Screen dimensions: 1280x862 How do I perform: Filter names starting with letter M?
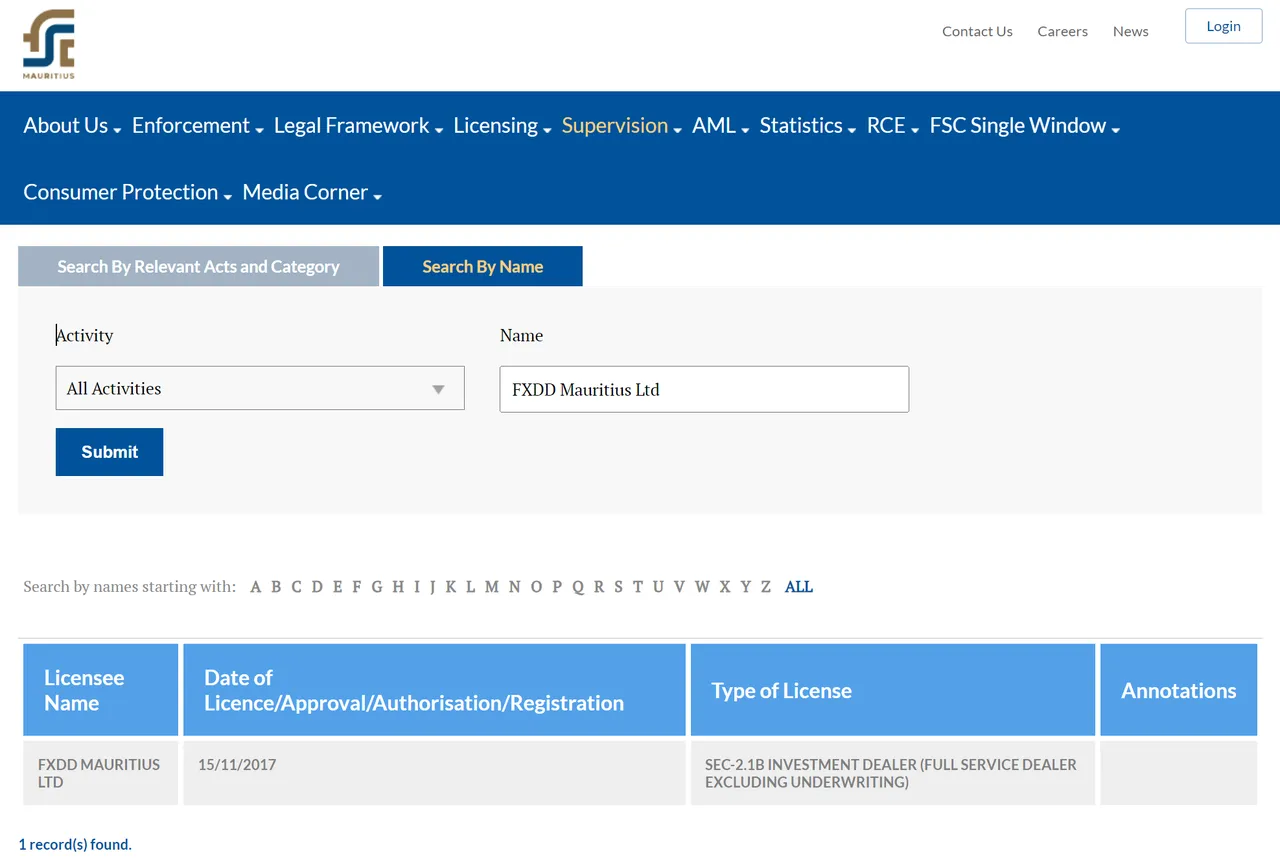click(x=492, y=587)
